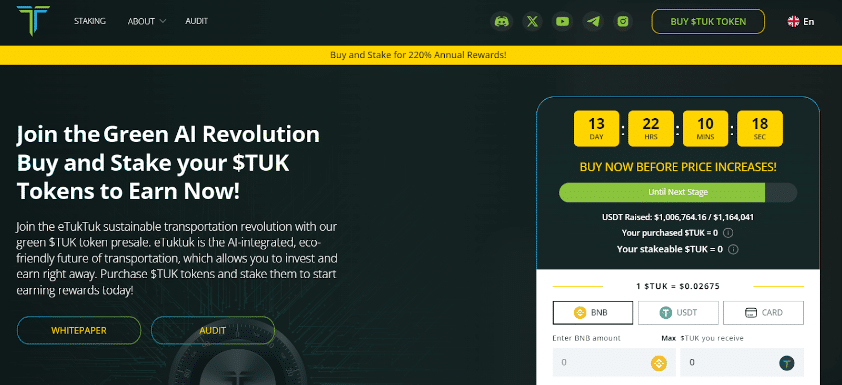Click the 18 SEC countdown box
The height and width of the screenshot is (385, 842).
[760, 128]
